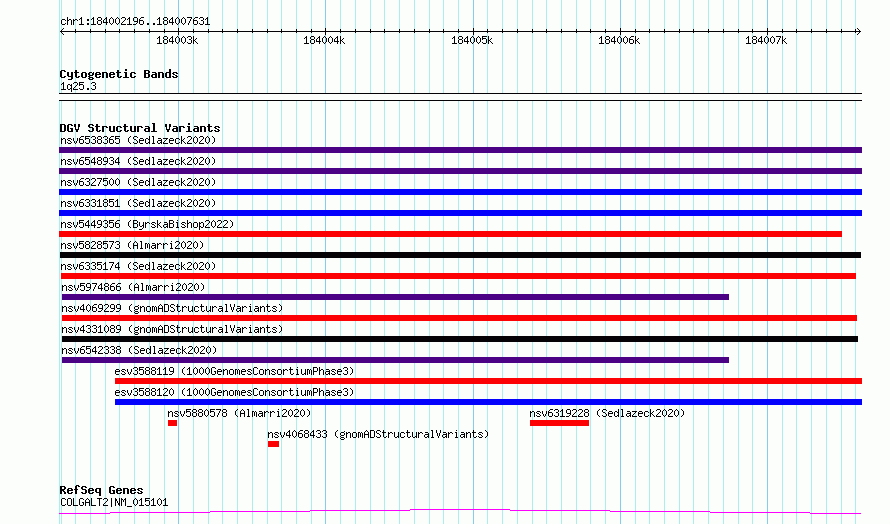Click the red bar for nsv4069299
Image resolution: width=890 pixels, height=524 pixels.
459,318
